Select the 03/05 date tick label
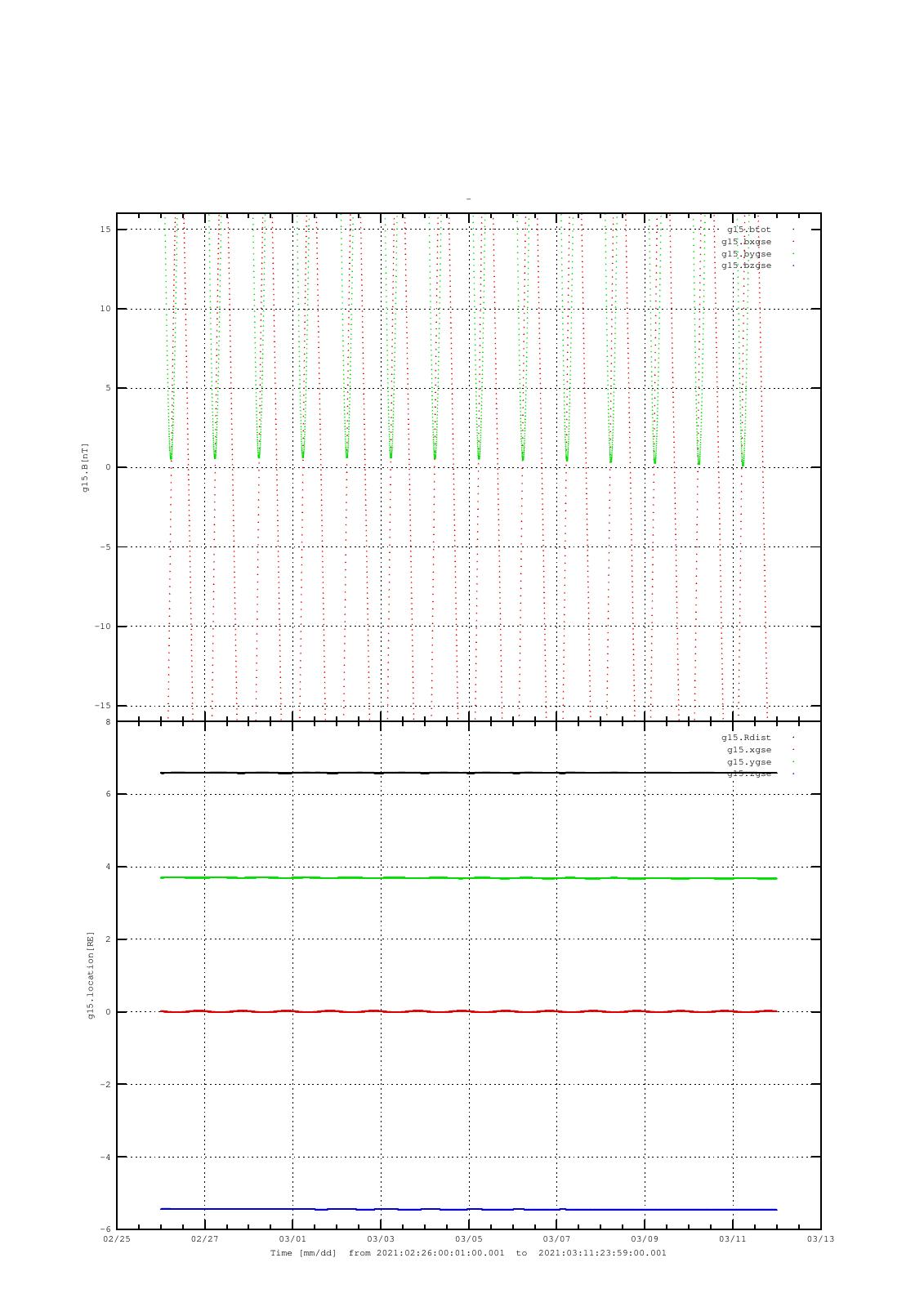924x1307 pixels. point(469,1239)
